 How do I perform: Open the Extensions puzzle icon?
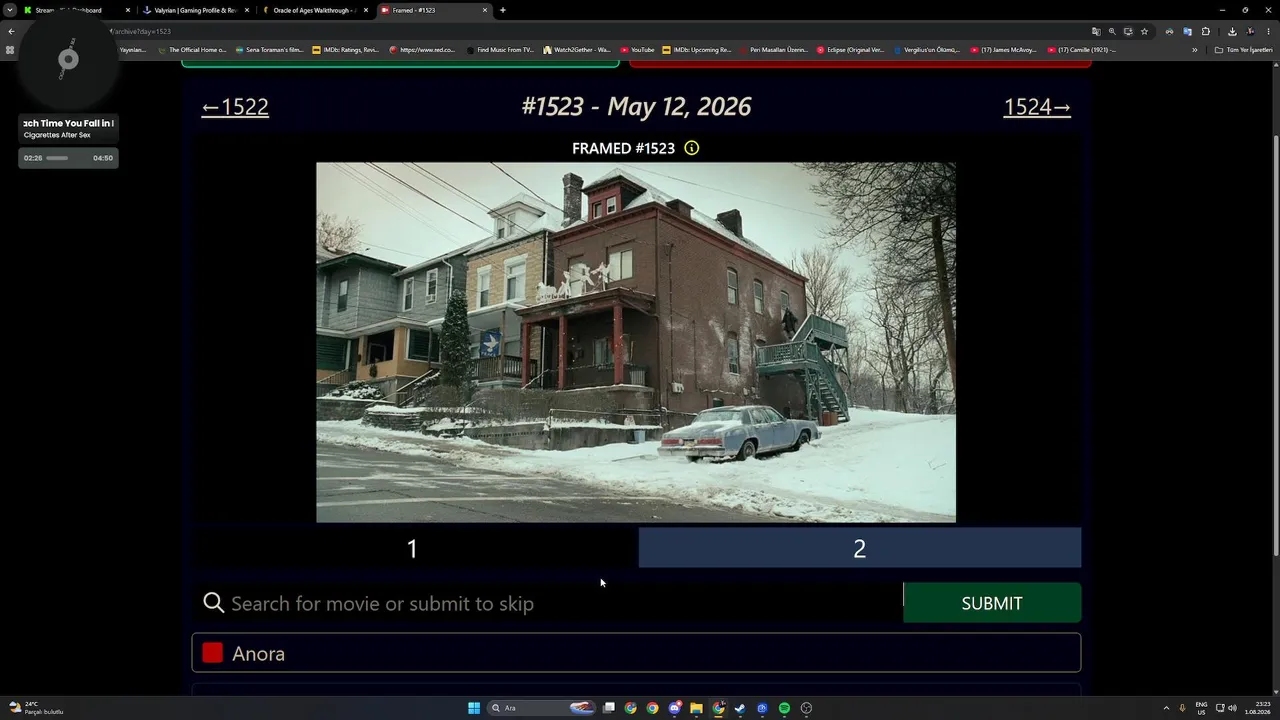(1205, 31)
